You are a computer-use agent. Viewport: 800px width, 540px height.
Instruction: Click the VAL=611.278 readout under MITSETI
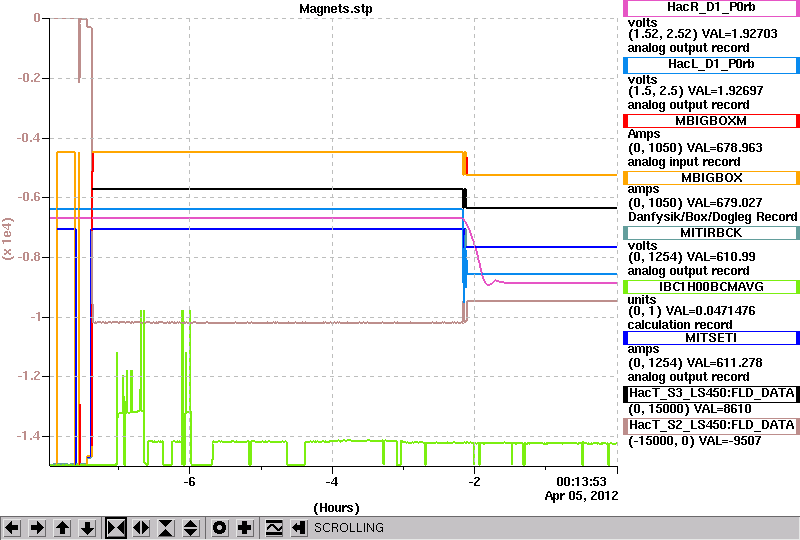[x=724, y=363]
